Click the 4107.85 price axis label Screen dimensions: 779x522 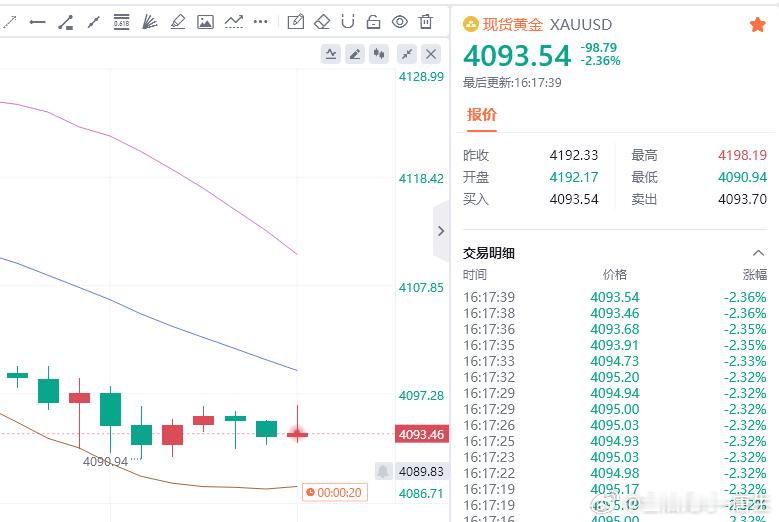coord(421,288)
